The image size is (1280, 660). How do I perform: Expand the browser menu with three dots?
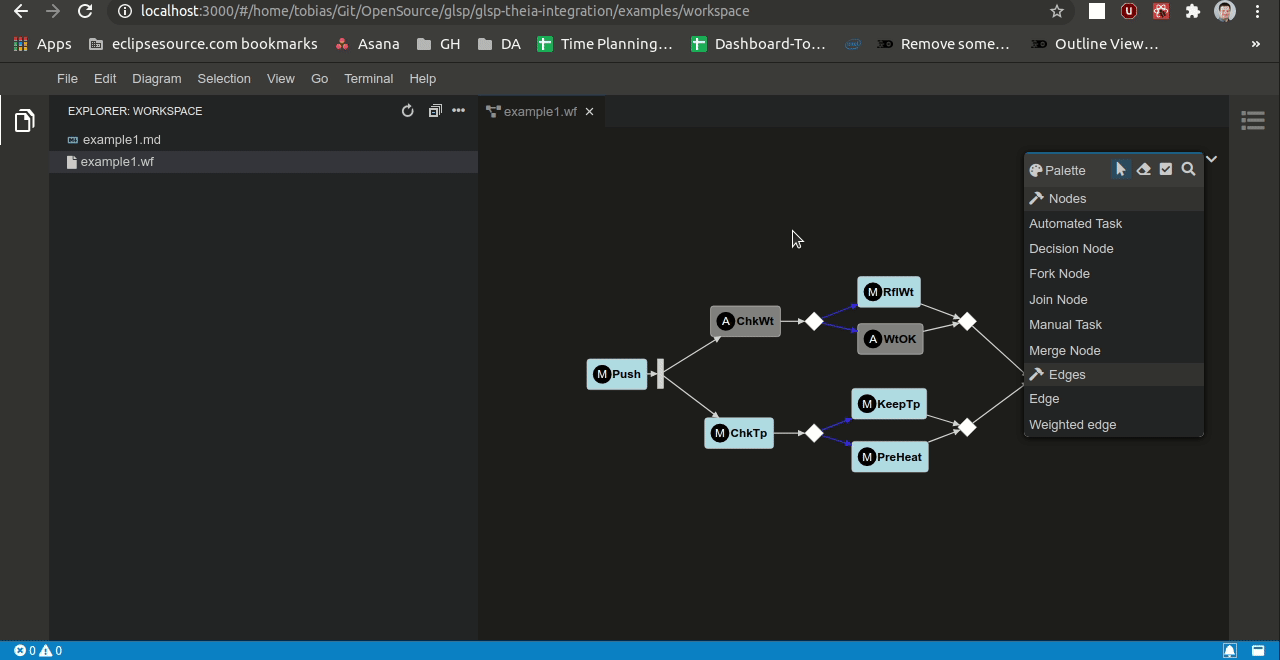tap(1257, 11)
